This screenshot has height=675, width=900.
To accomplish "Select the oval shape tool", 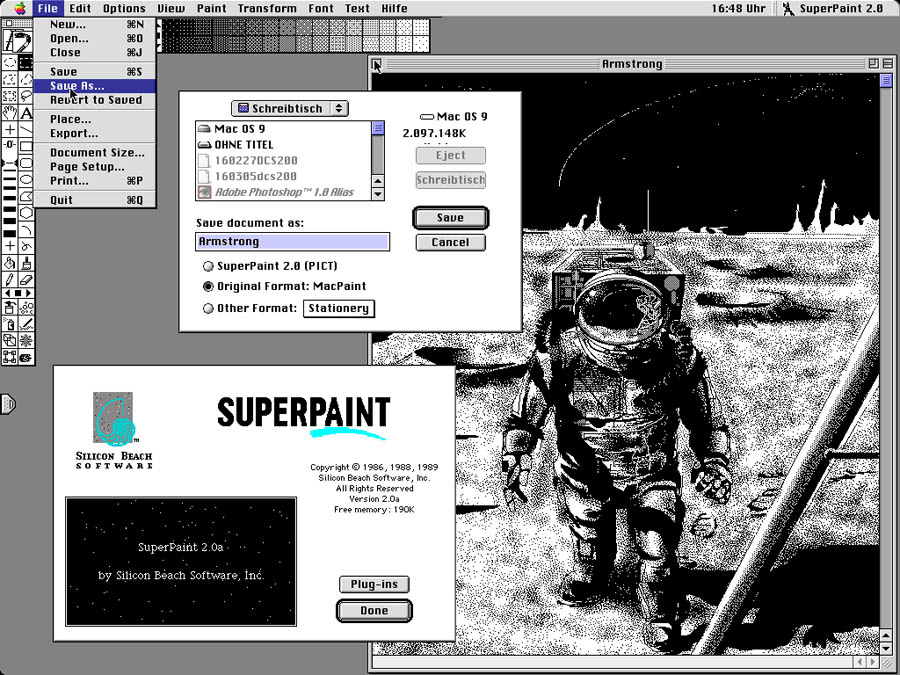I will pyautogui.click(x=26, y=180).
